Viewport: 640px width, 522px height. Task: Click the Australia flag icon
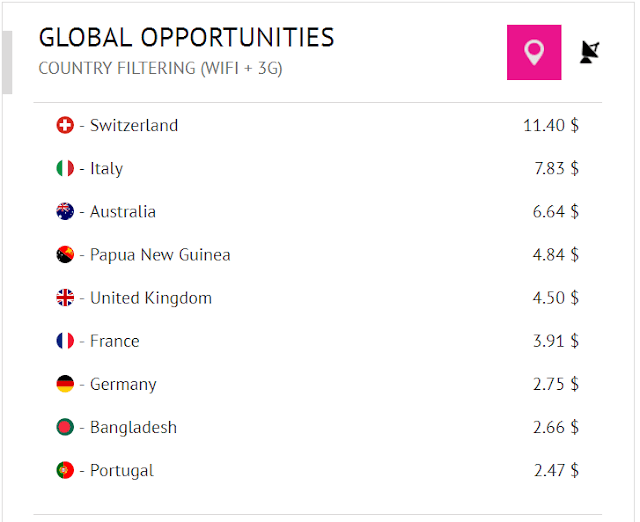[x=65, y=211]
